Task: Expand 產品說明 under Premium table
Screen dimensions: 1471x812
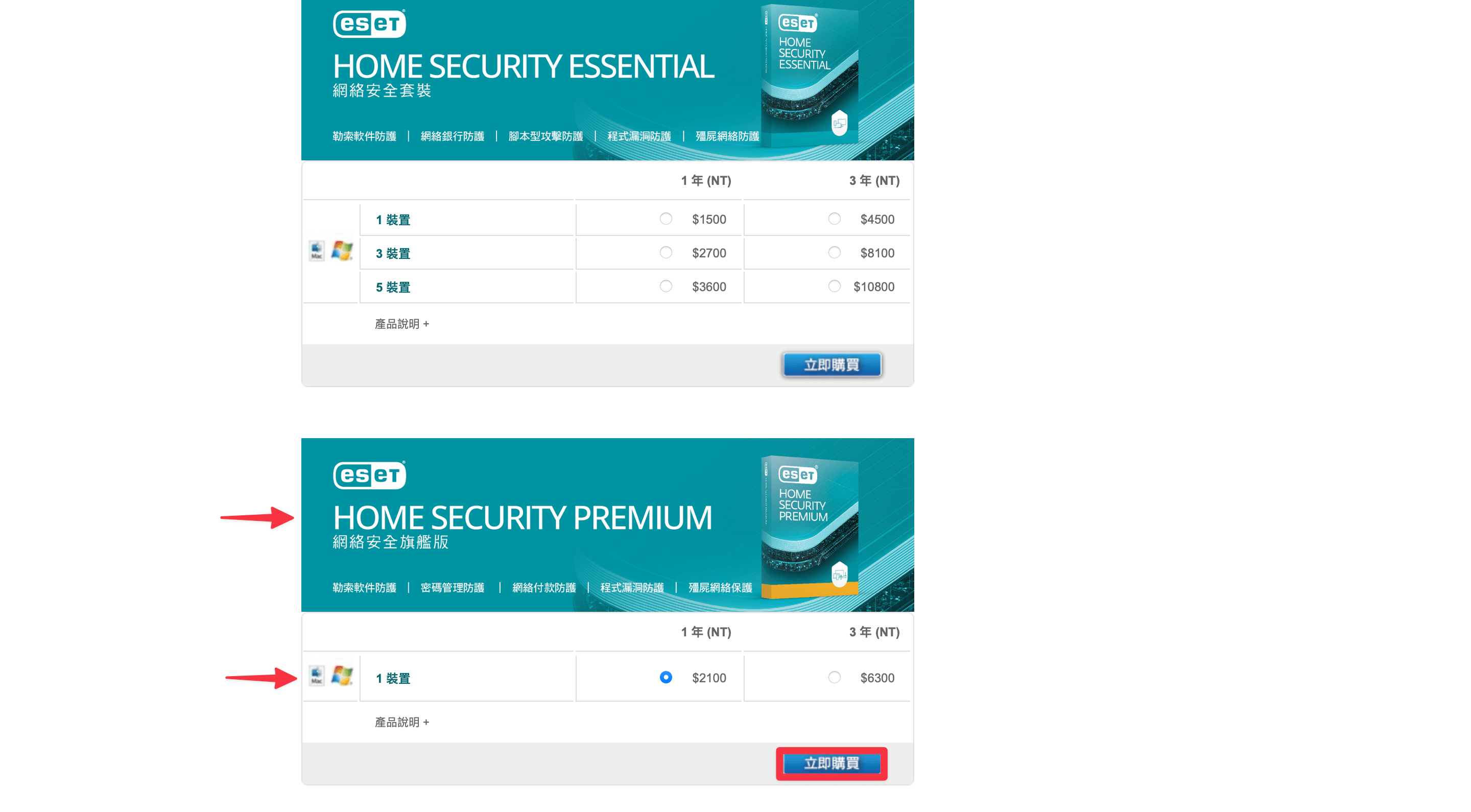Action: (401, 722)
